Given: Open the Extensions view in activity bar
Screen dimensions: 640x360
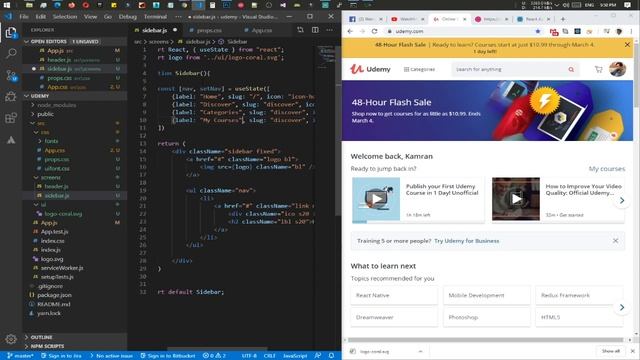Looking at the screenshot, I should tap(11, 118).
